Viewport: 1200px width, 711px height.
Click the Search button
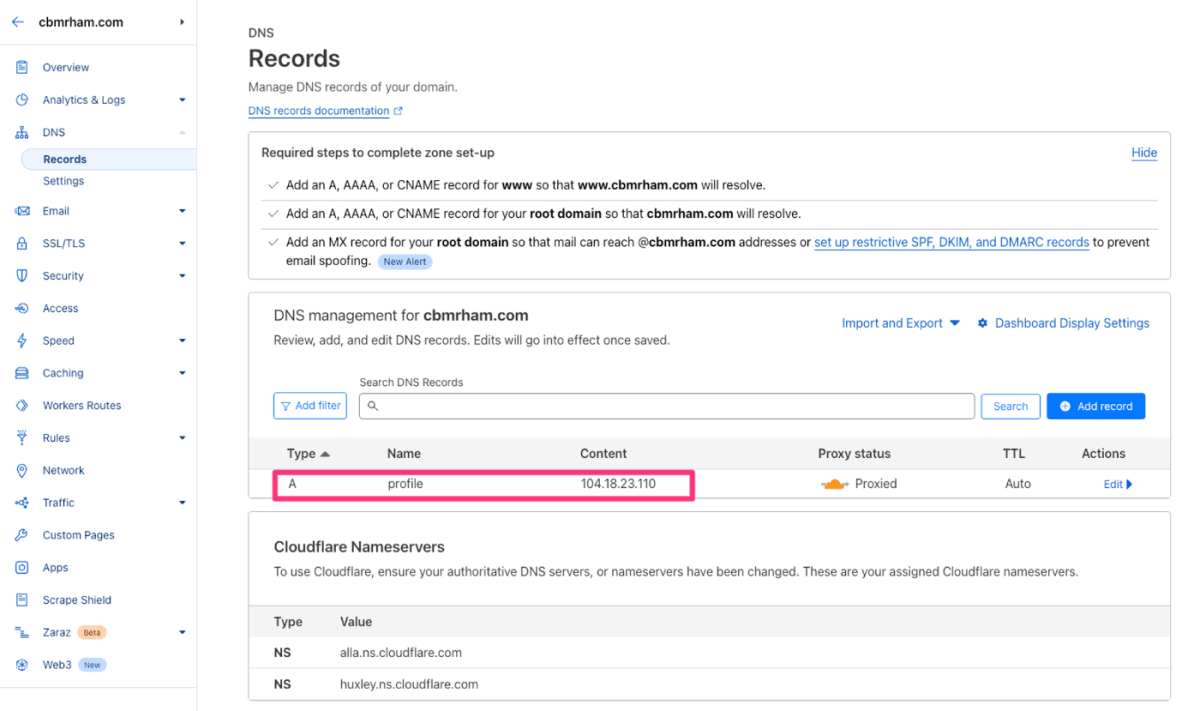pyautogui.click(x=1010, y=406)
